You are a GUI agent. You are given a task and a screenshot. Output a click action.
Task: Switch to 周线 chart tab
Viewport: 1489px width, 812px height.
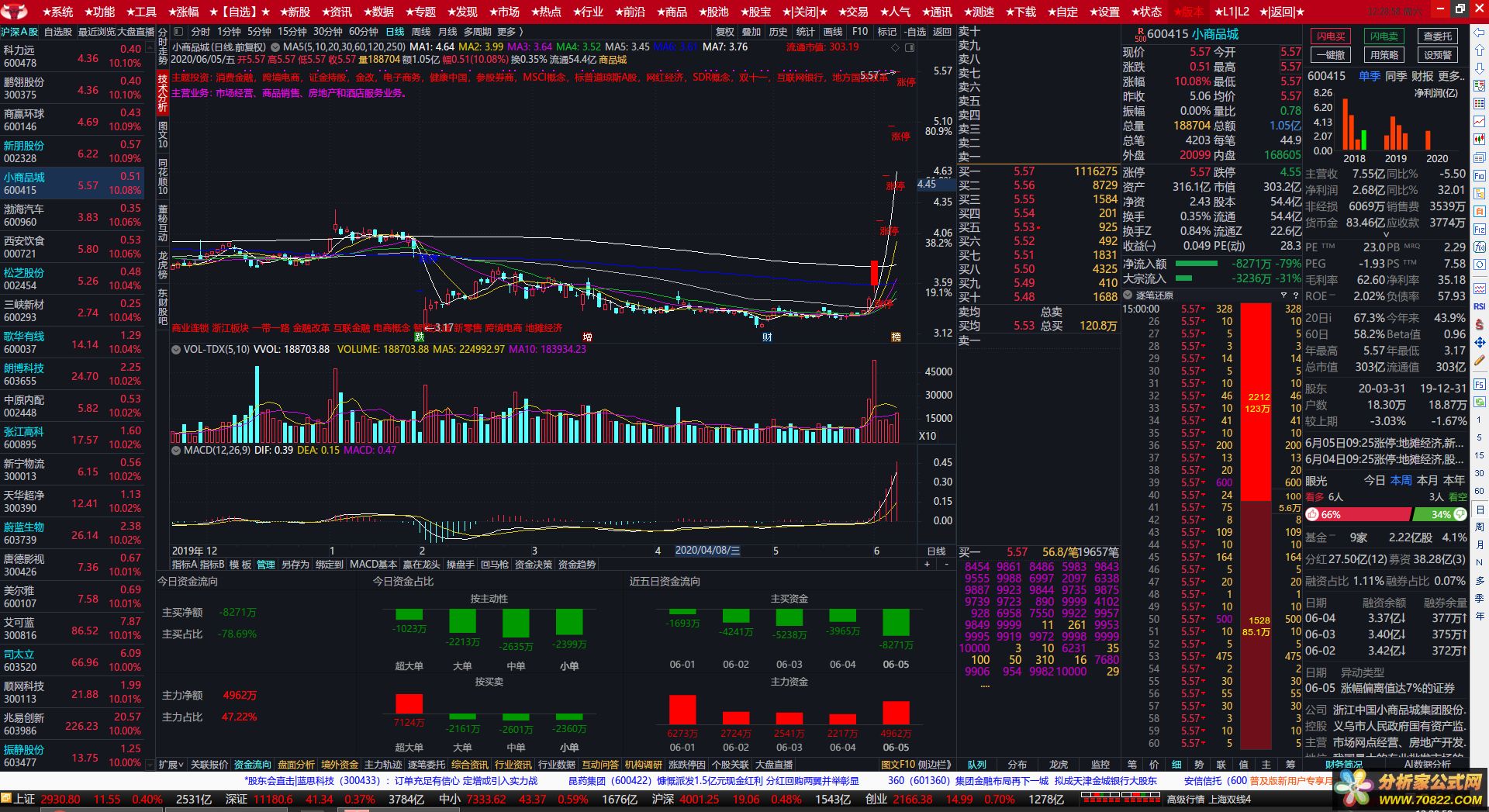[x=421, y=32]
